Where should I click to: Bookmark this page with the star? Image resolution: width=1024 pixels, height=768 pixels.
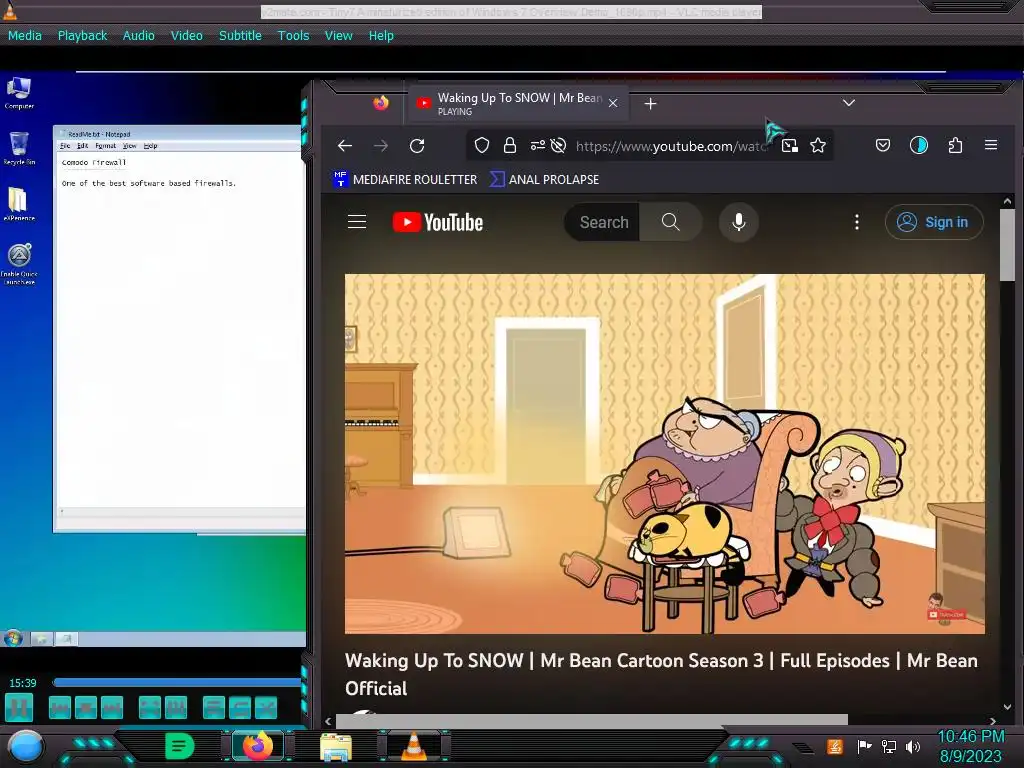pyautogui.click(x=818, y=146)
